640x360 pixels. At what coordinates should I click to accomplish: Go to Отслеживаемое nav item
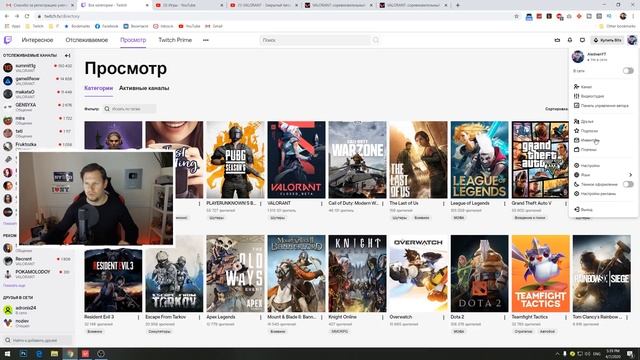[87, 40]
